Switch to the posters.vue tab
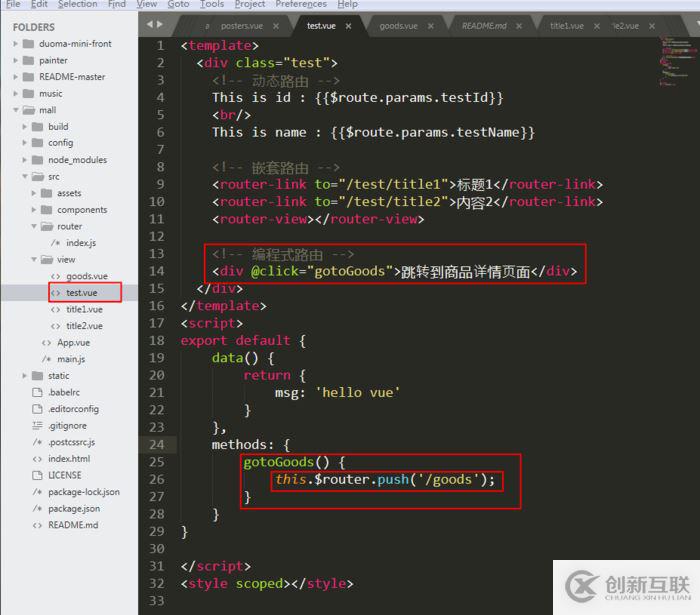700x615 pixels. (x=242, y=26)
